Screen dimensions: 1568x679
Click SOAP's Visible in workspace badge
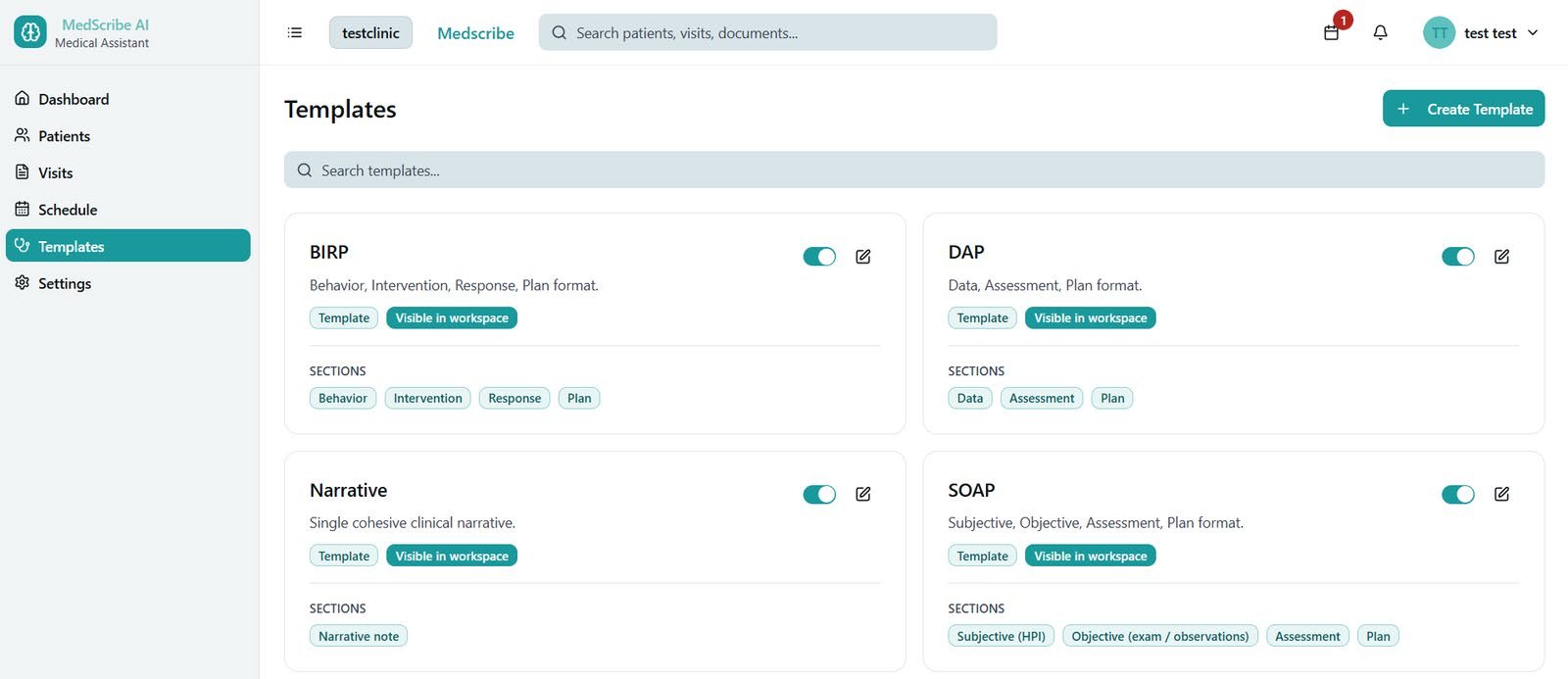tap(1090, 556)
